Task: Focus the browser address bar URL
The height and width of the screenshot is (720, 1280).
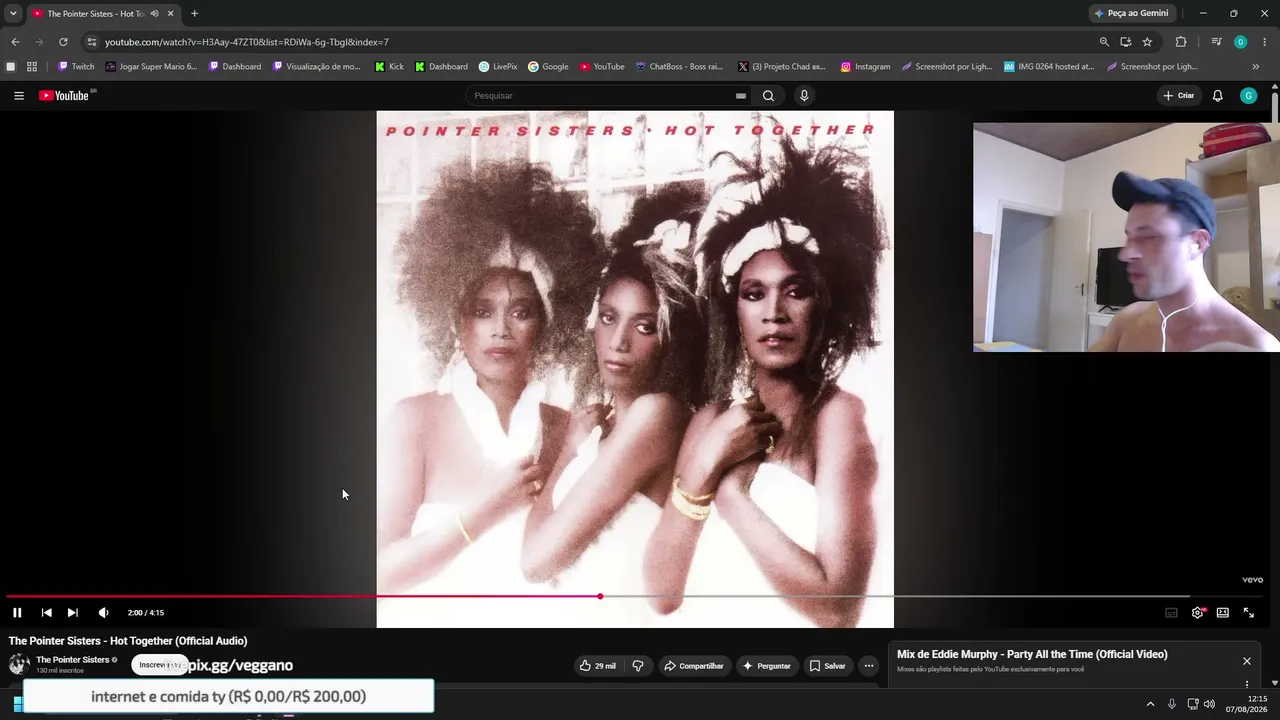Action: coord(247,42)
